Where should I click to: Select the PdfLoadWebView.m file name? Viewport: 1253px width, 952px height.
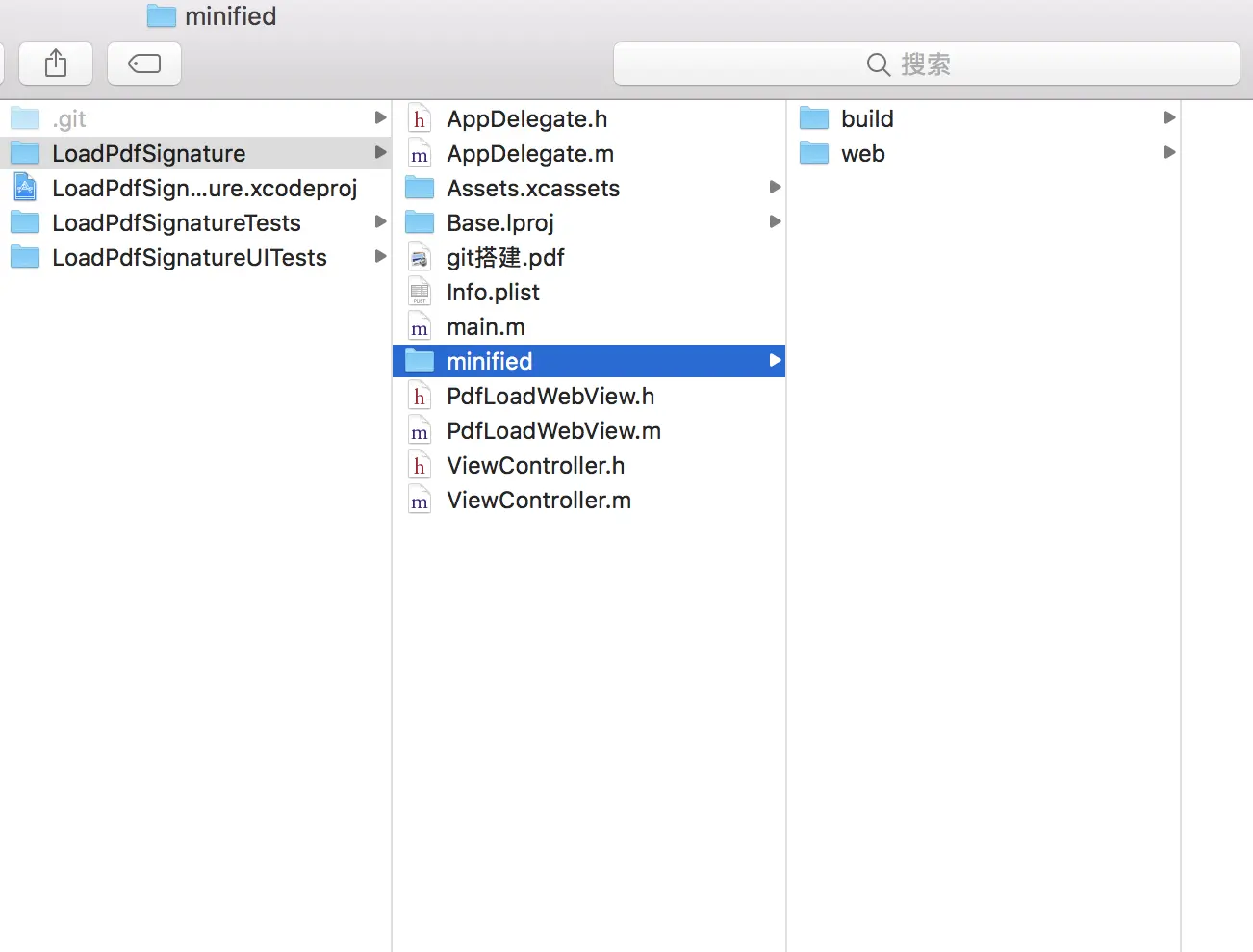[554, 431]
